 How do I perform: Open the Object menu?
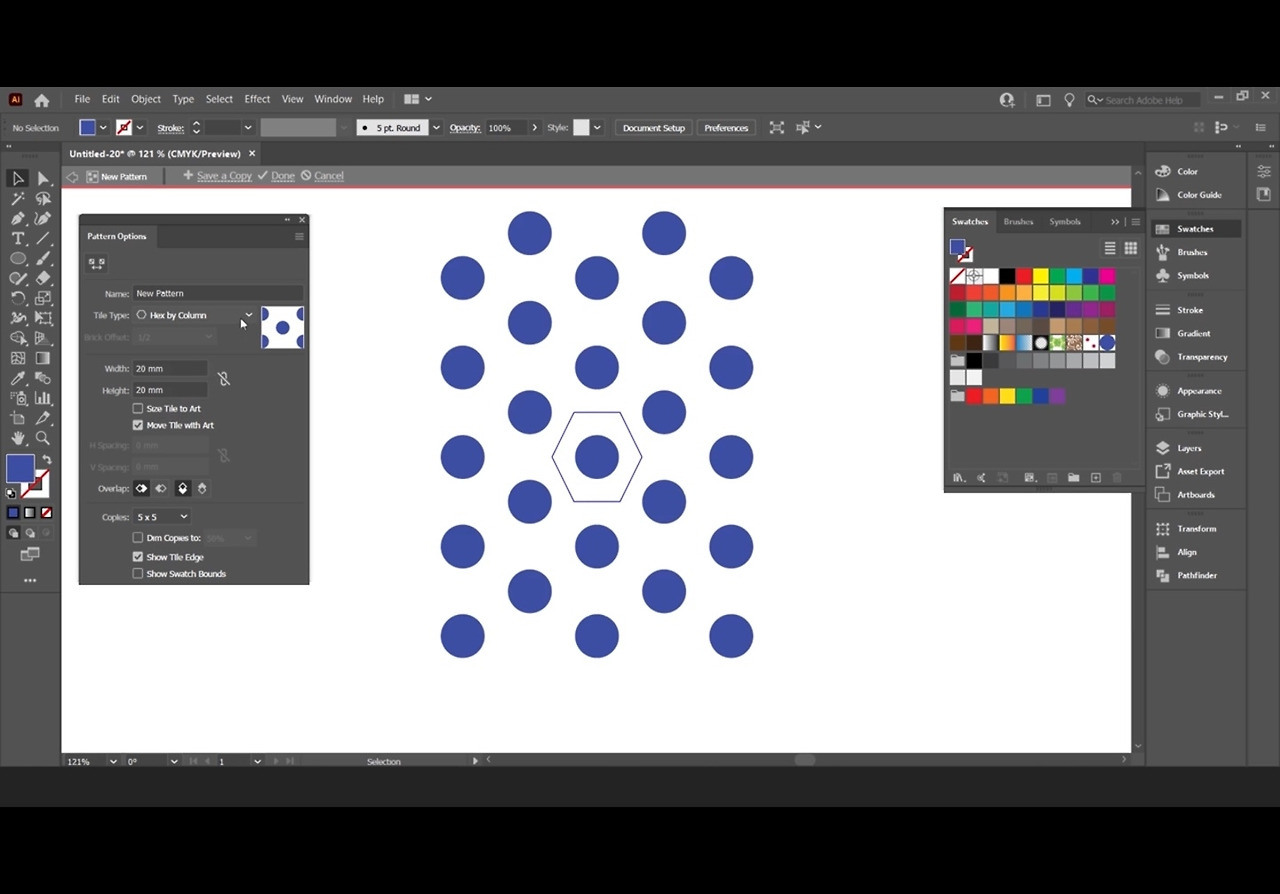pyautogui.click(x=146, y=99)
